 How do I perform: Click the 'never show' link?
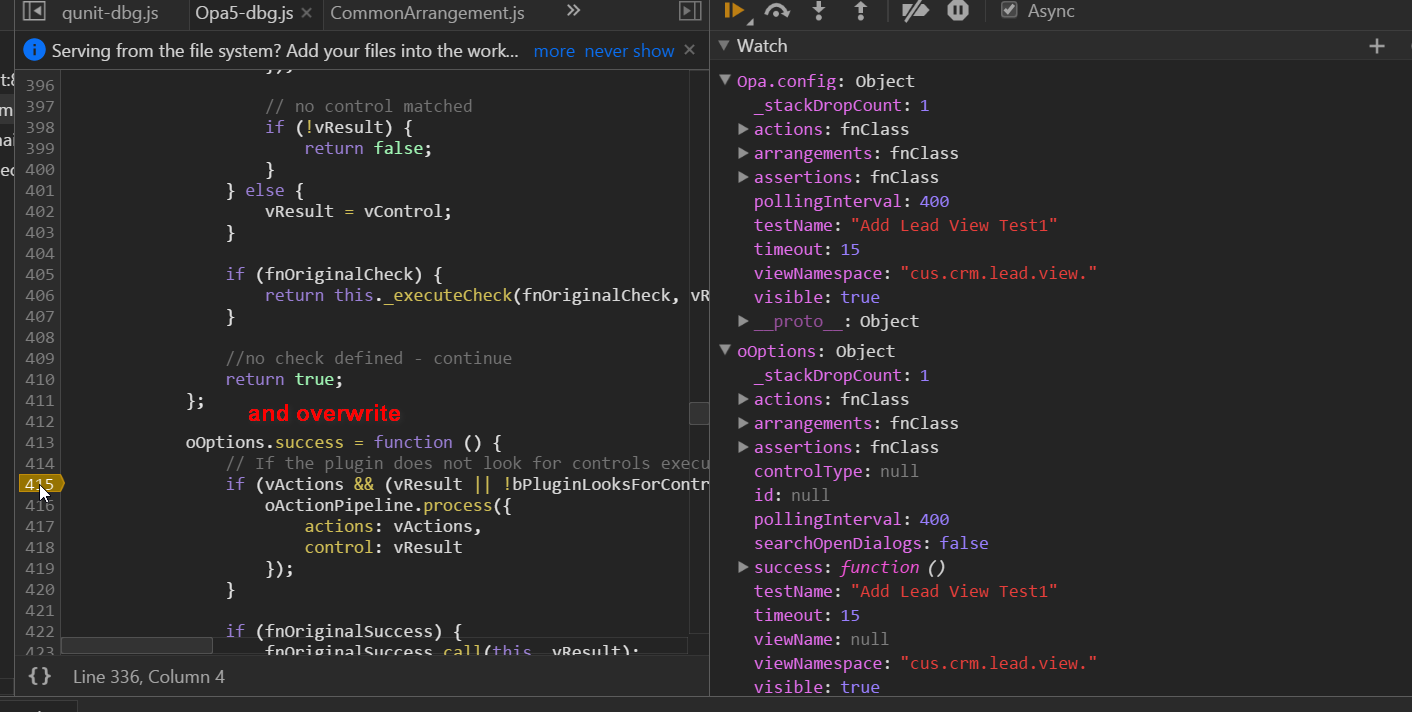[629, 51]
